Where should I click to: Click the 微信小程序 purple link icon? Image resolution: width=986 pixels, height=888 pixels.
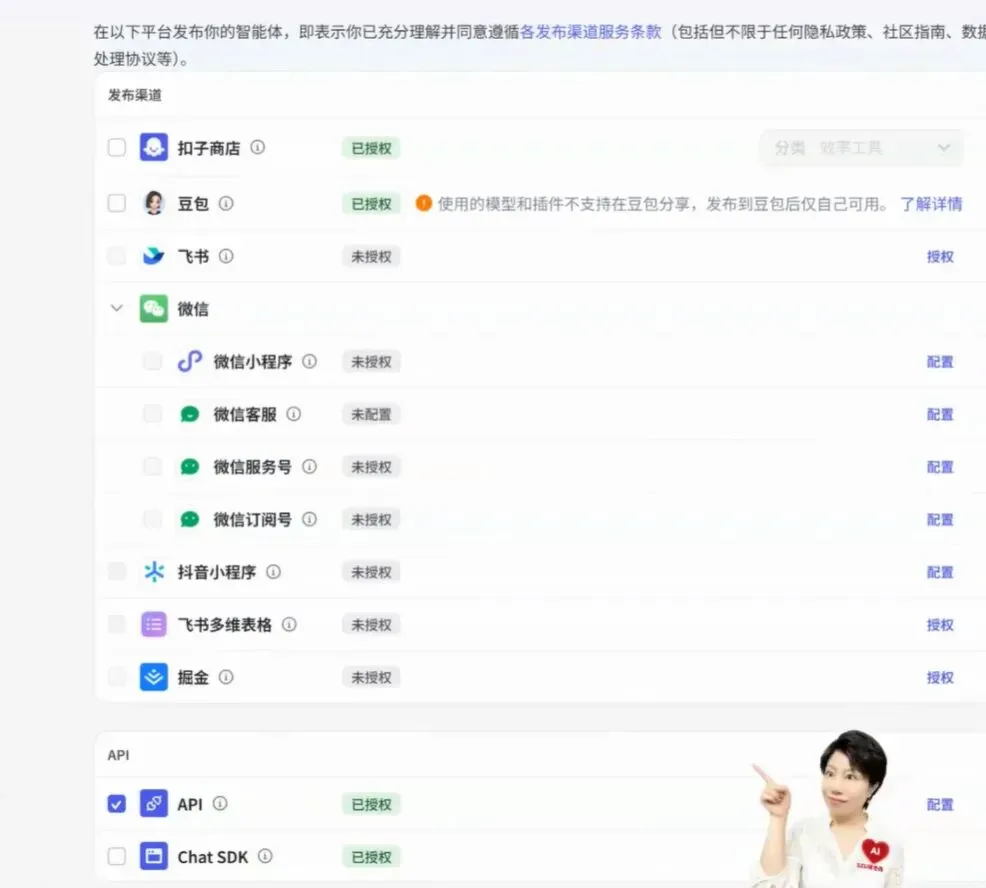189,362
